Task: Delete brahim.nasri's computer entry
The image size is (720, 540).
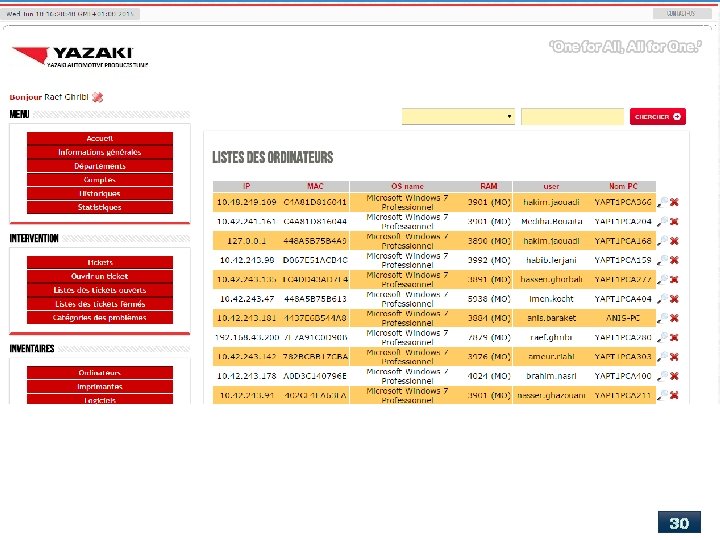Action: point(674,376)
